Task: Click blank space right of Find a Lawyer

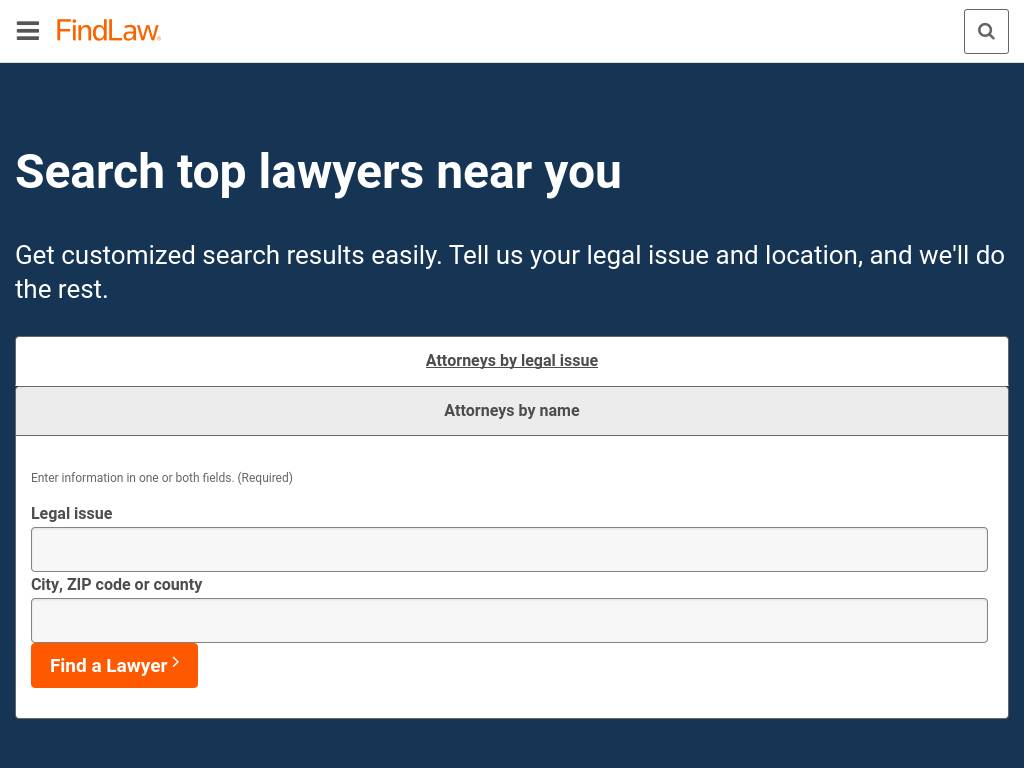Action: coord(600,666)
